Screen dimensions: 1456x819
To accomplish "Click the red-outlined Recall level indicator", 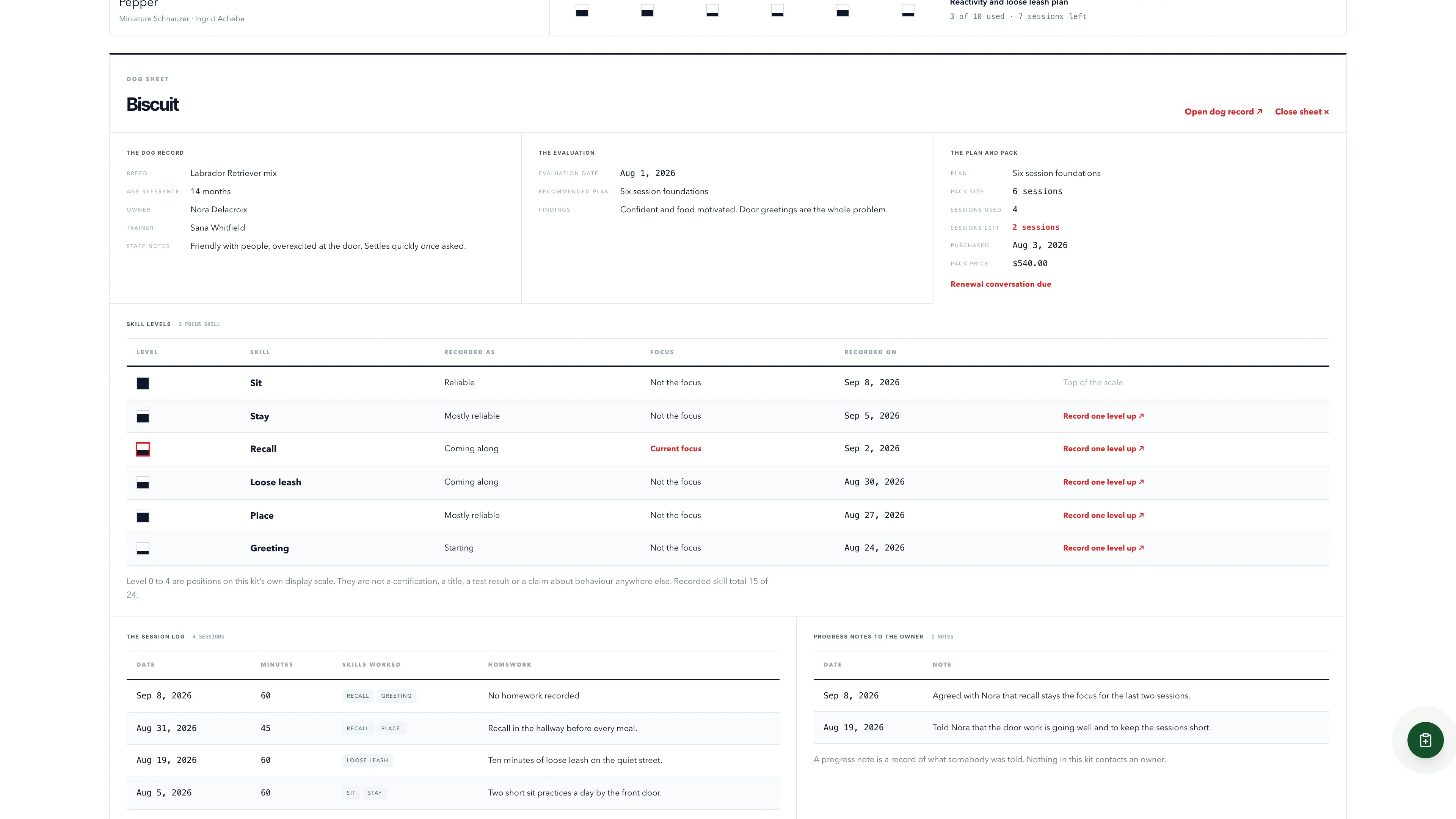I will 143,449.
